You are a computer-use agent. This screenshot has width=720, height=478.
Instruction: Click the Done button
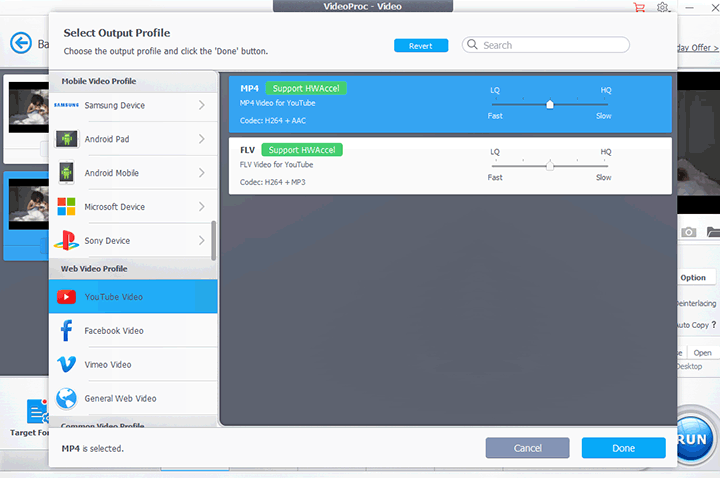[x=623, y=448]
